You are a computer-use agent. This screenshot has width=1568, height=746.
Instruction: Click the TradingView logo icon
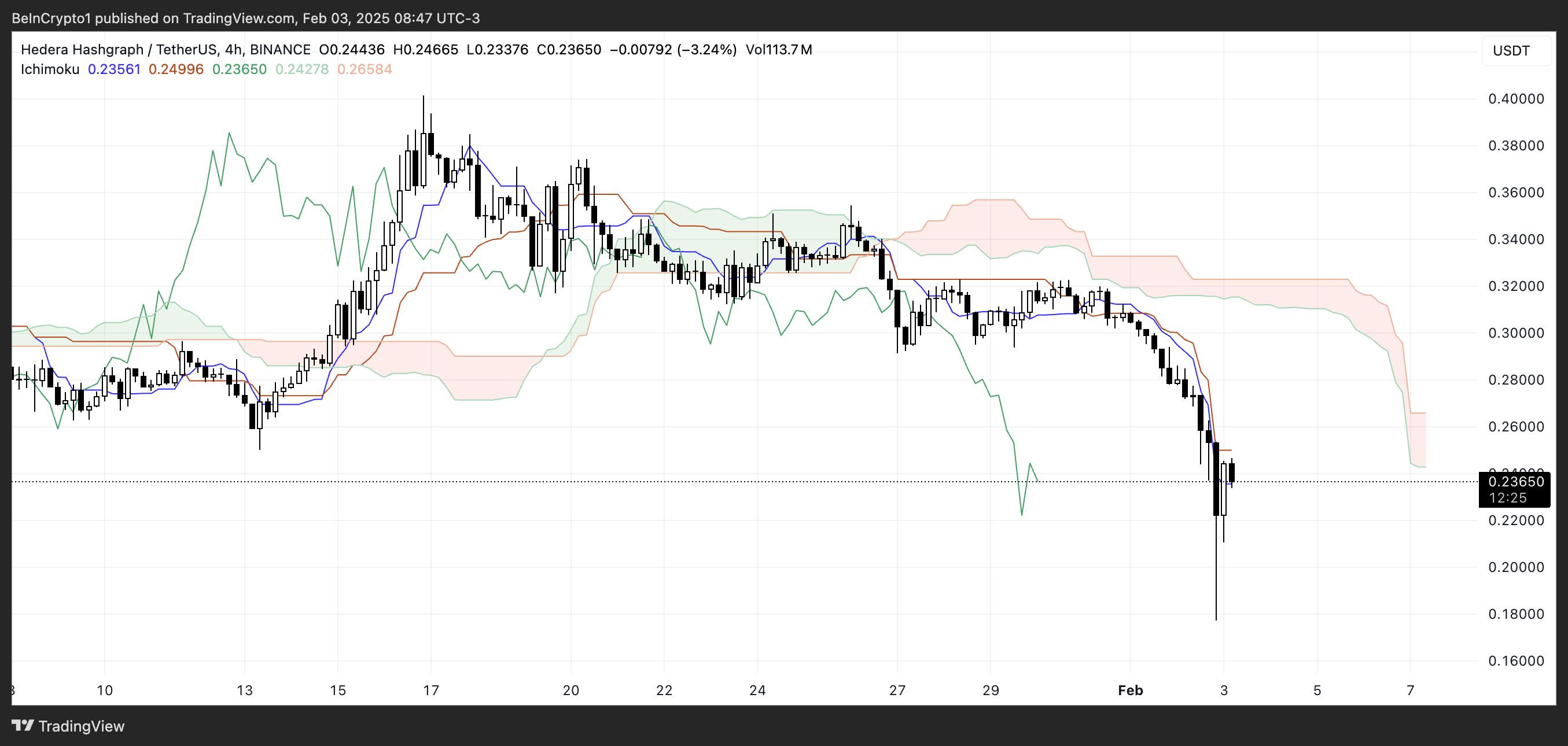point(23,725)
